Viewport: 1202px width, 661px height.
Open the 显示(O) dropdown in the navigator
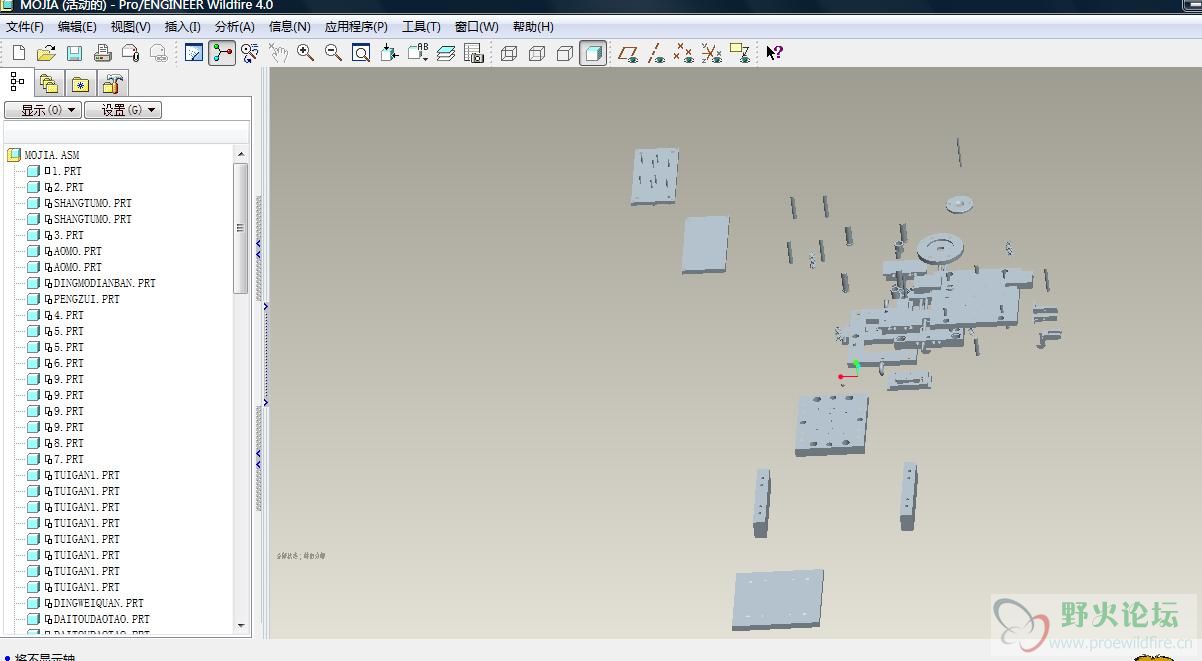pyautogui.click(x=43, y=110)
